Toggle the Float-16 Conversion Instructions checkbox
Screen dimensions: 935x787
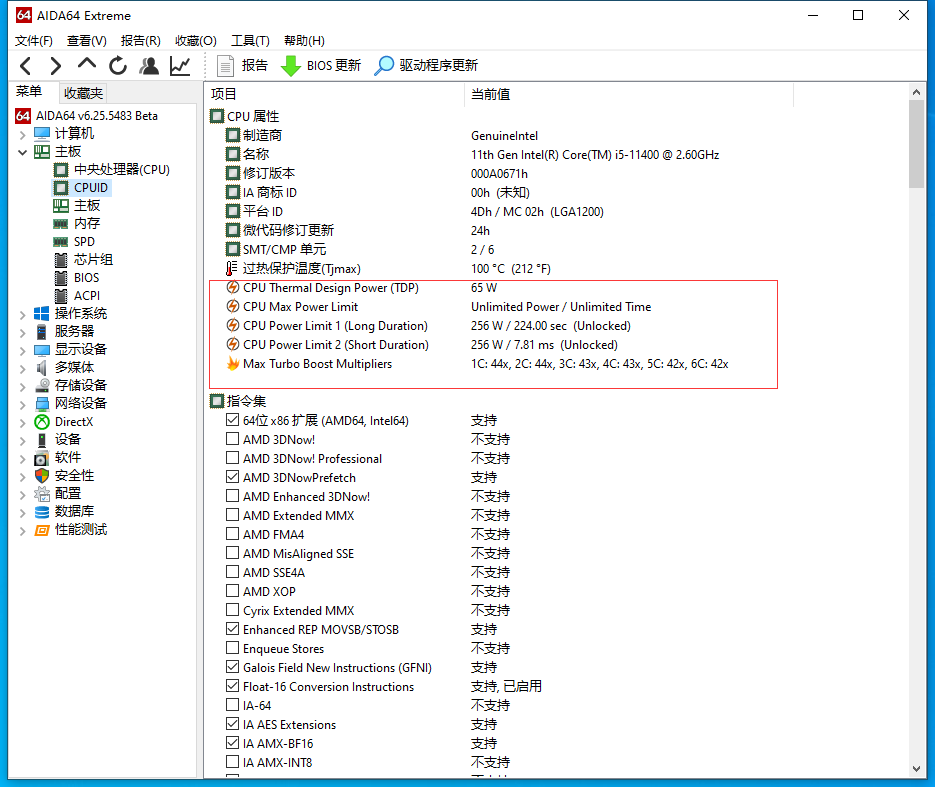pyautogui.click(x=233, y=686)
